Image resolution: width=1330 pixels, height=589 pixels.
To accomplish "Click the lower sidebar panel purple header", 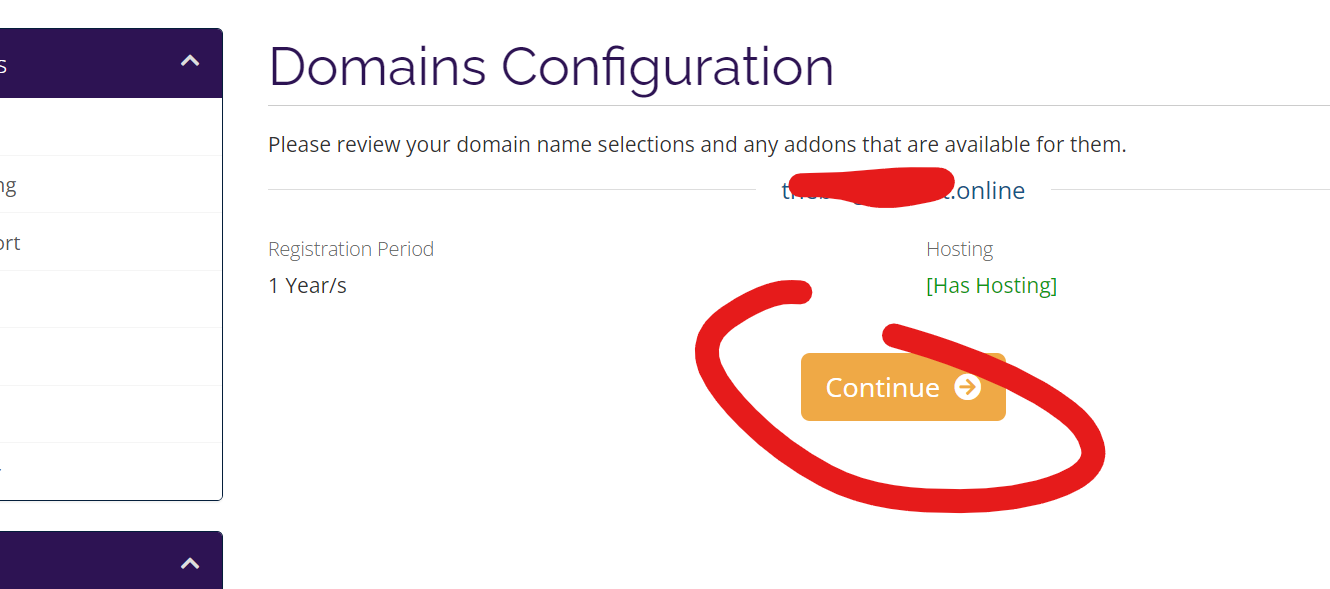I will pyautogui.click(x=90, y=562).
